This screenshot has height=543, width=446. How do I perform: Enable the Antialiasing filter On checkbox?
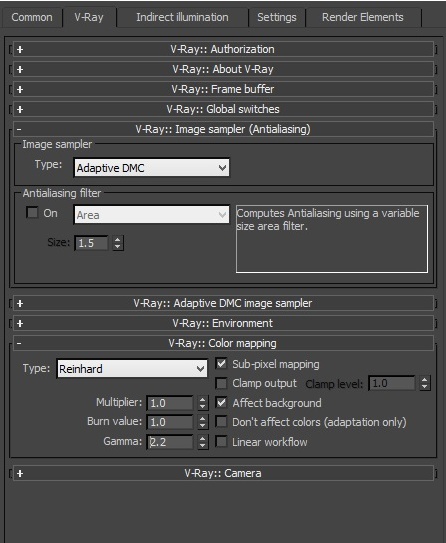[32, 212]
